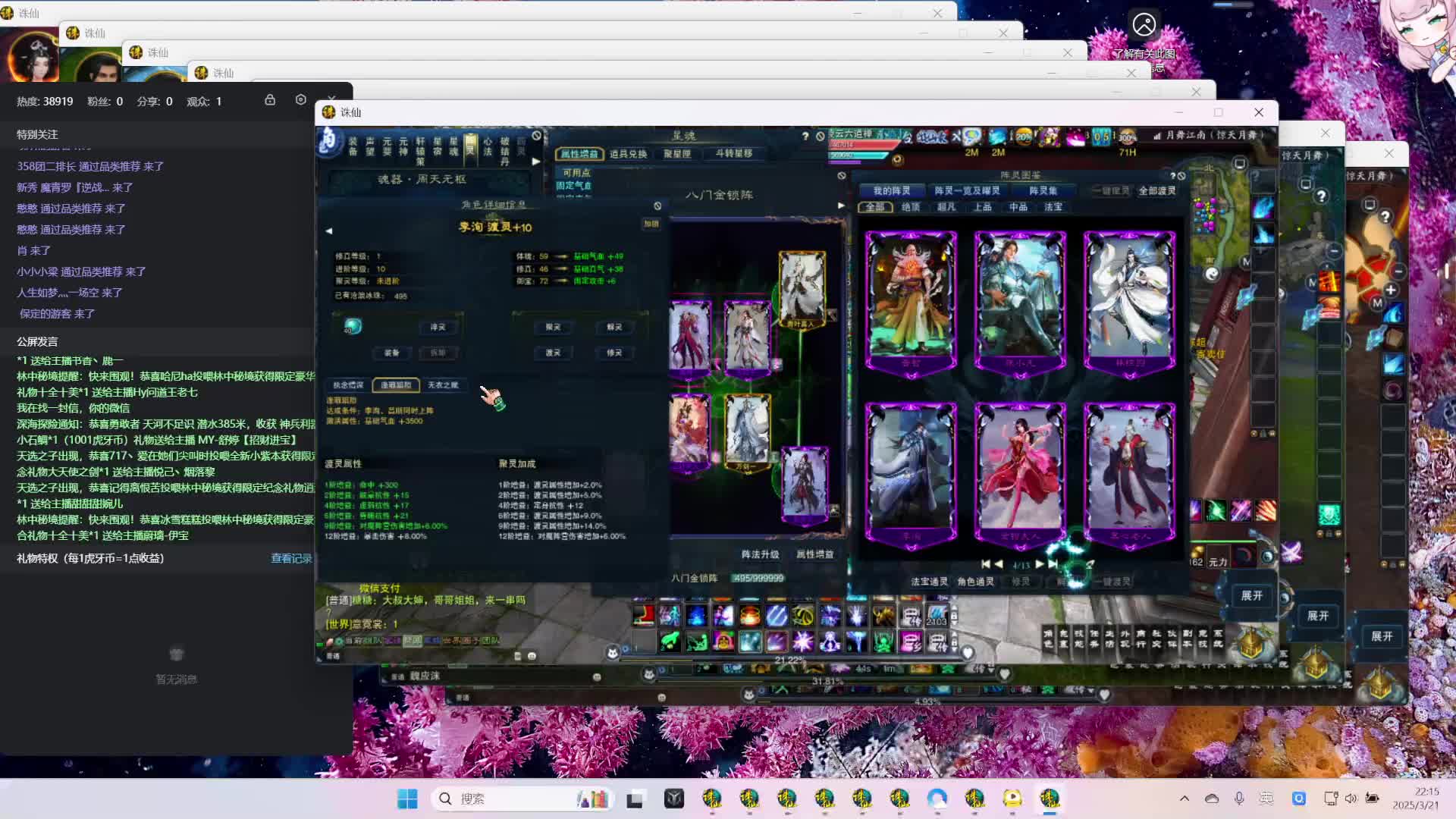Click the speech bubble buff icon
Image resolution: width=1456 pixels, height=819 pixels.
tap(971, 136)
